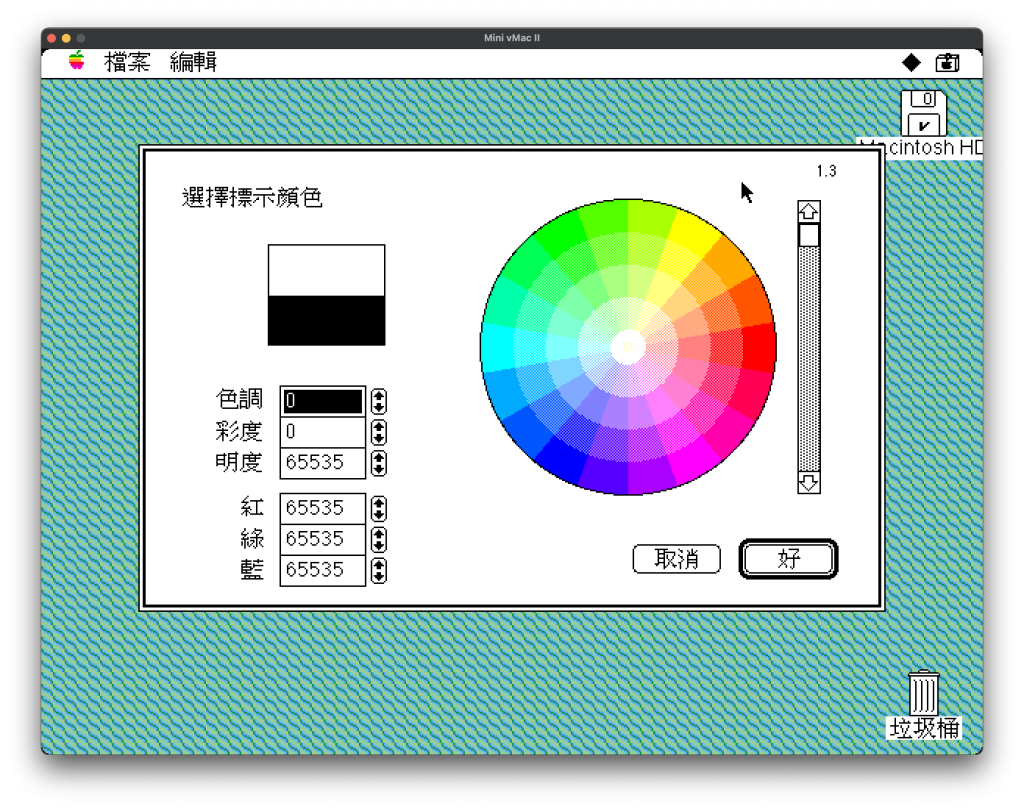The image size is (1024, 809).
Task: Click the application switcher icon in menu bar
Action: [946, 63]
